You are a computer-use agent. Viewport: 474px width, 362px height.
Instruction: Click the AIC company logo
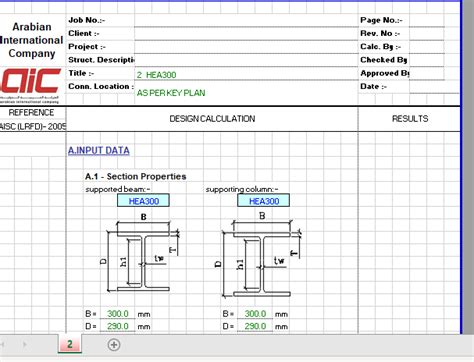tap(31, 85)
